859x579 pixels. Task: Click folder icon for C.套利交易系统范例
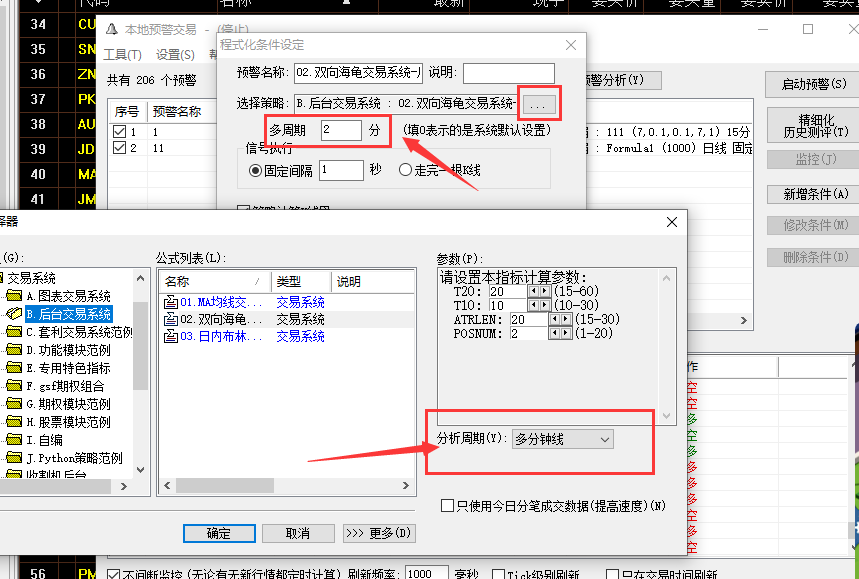click(14, 332)
